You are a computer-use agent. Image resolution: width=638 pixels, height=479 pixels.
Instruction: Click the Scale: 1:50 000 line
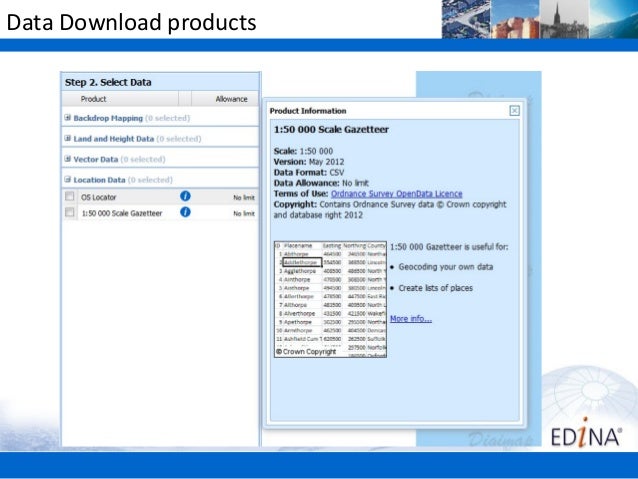[303, 151]
